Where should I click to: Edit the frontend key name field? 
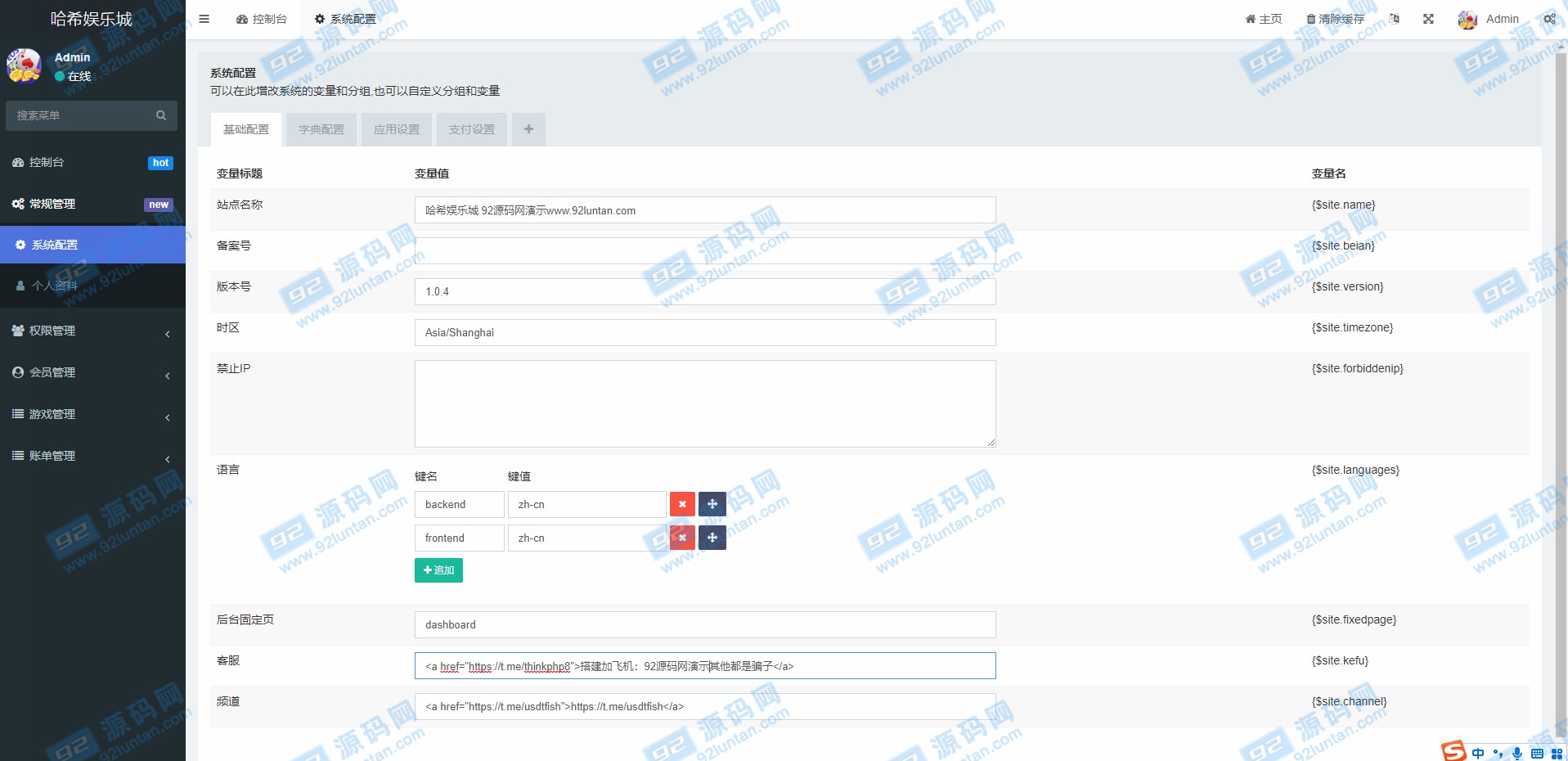pyautogui.click(x=460, y=538)
